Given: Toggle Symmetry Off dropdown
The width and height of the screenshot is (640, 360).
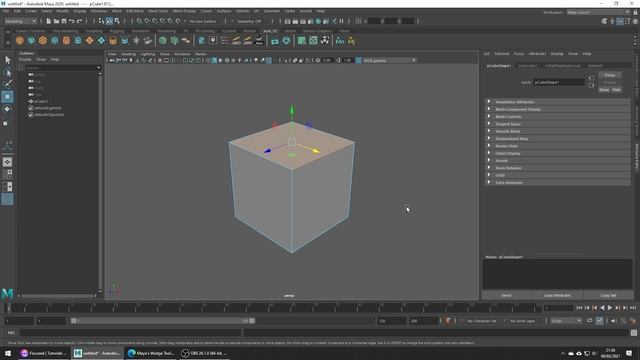Looking at the screenshot, I should (x=250, y=21).
